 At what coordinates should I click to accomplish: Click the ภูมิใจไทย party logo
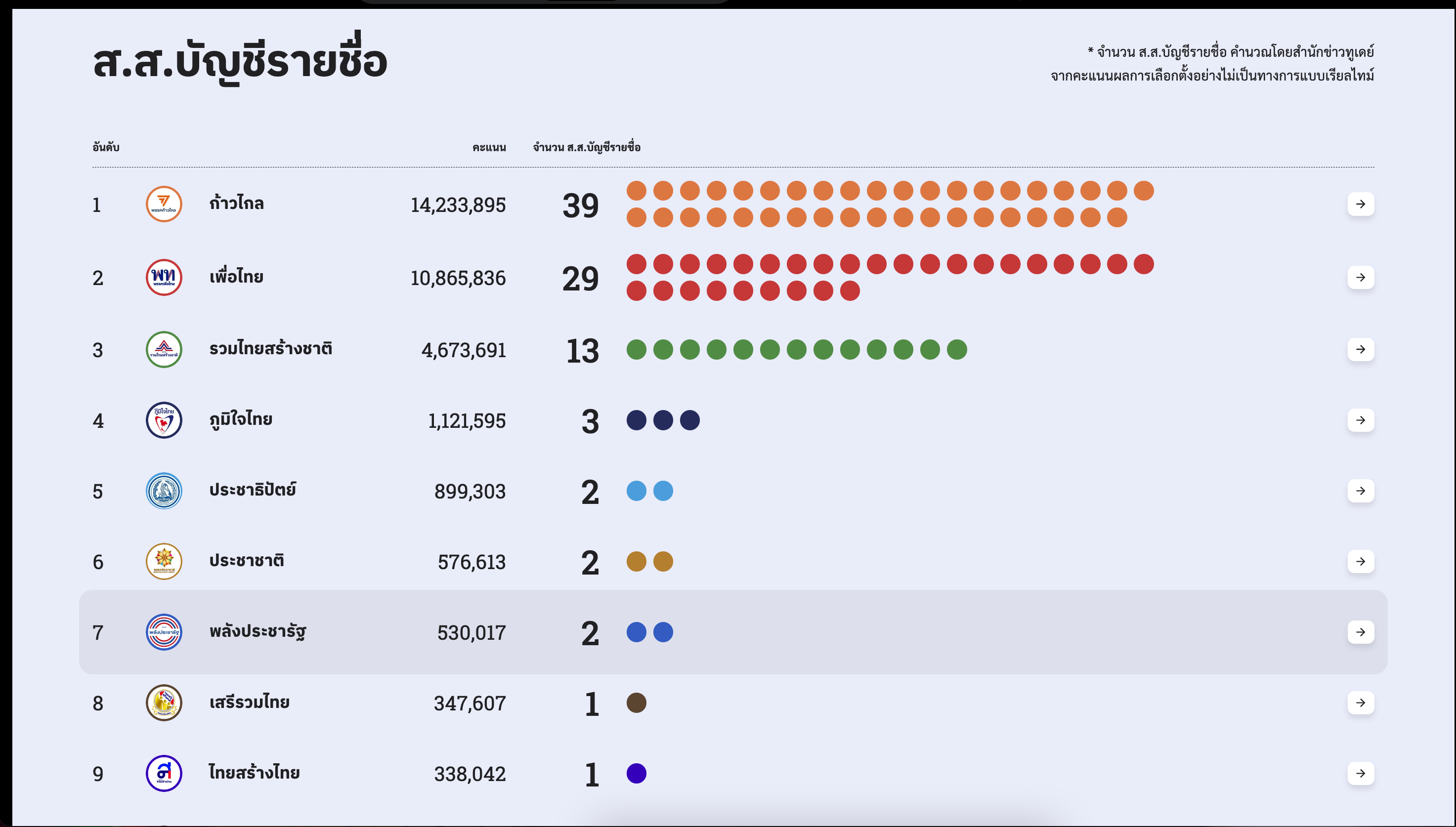pyautogui.click(x=164, y=420)
